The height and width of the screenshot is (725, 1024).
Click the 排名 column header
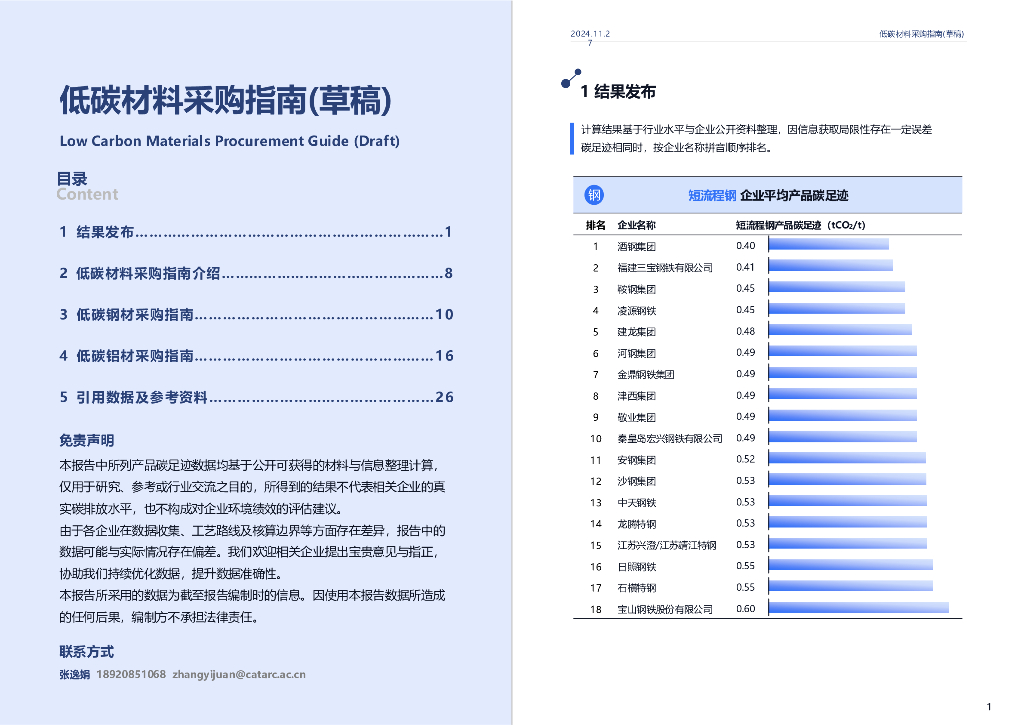click(595, 224)
